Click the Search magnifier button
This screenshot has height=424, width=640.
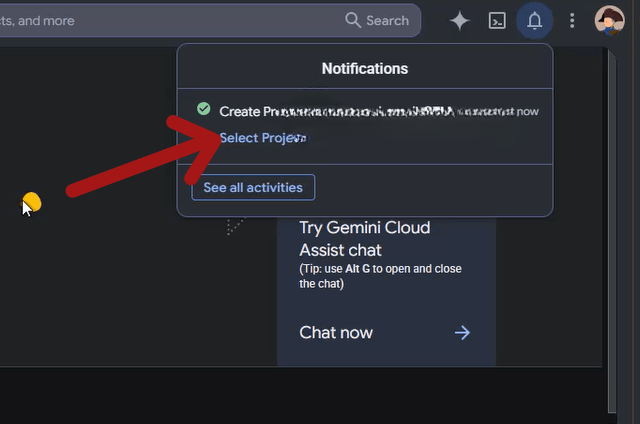[377, 20]
